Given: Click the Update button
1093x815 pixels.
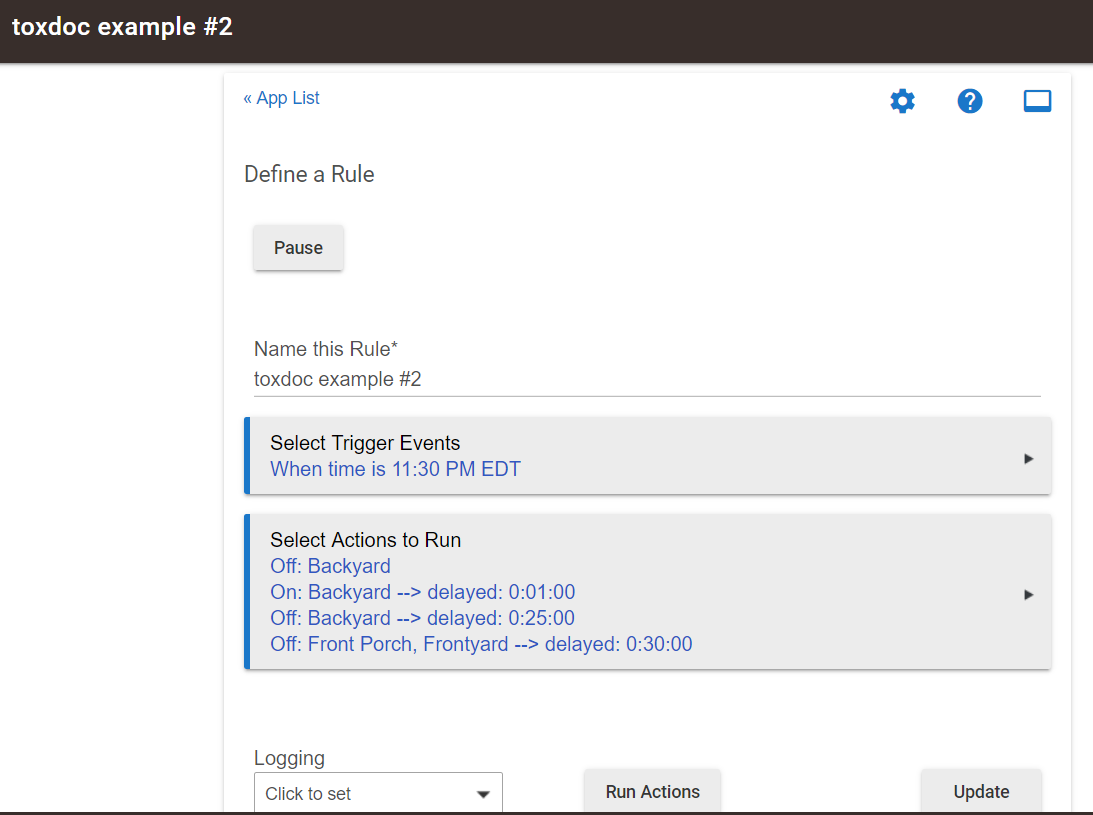Looking at the screenshot, I should click(980, 792).
